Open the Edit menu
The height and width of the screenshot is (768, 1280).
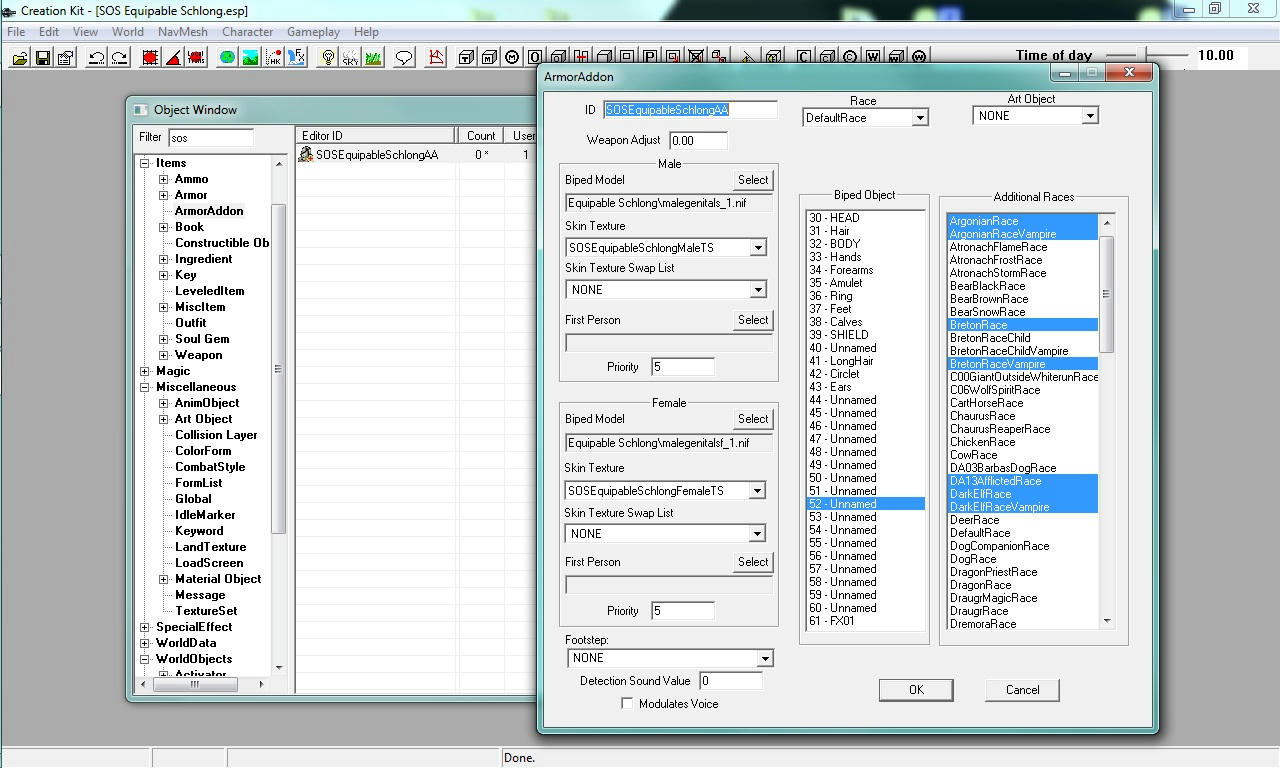(x=49, y=32)
